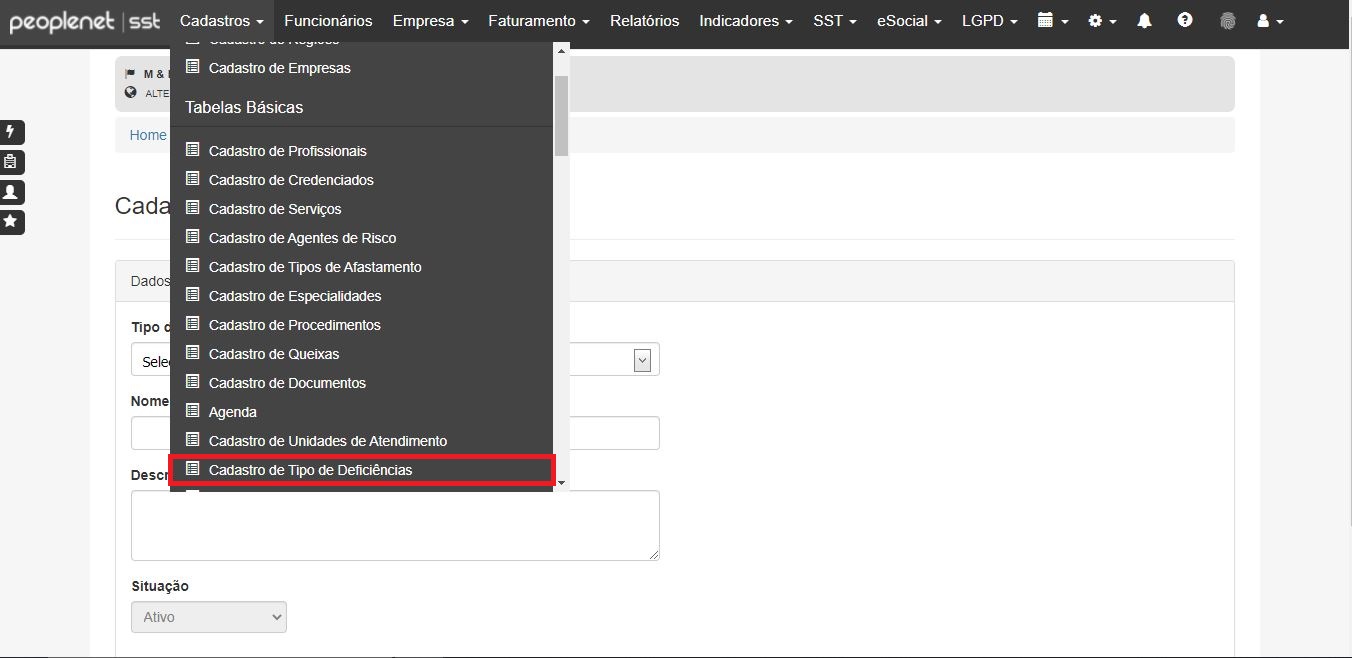Click icon beside Cadastro de Serviços
The width and height of the screenshot is (1352, 658).
coord(193,208)
